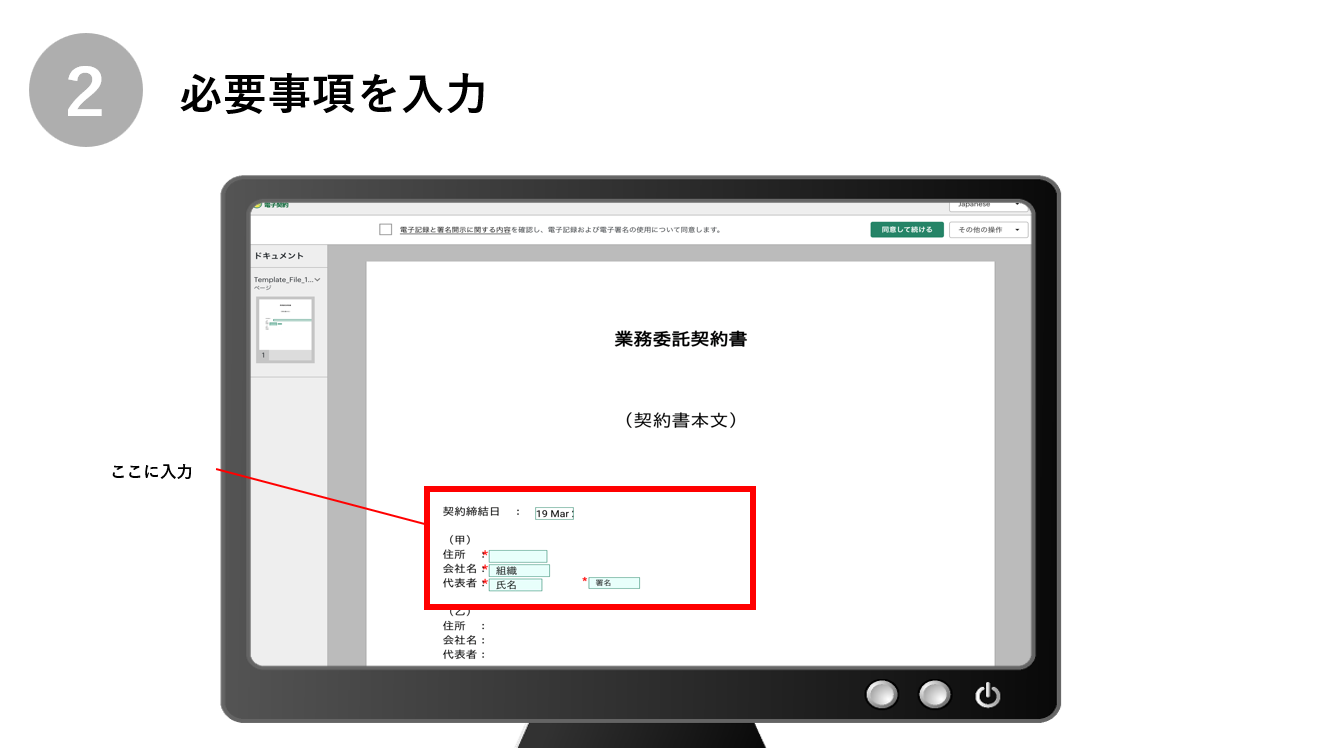Viewport: 1327px width, 748px height.
Task: Click the empty 住所 address field
Action: coord(517,556)
